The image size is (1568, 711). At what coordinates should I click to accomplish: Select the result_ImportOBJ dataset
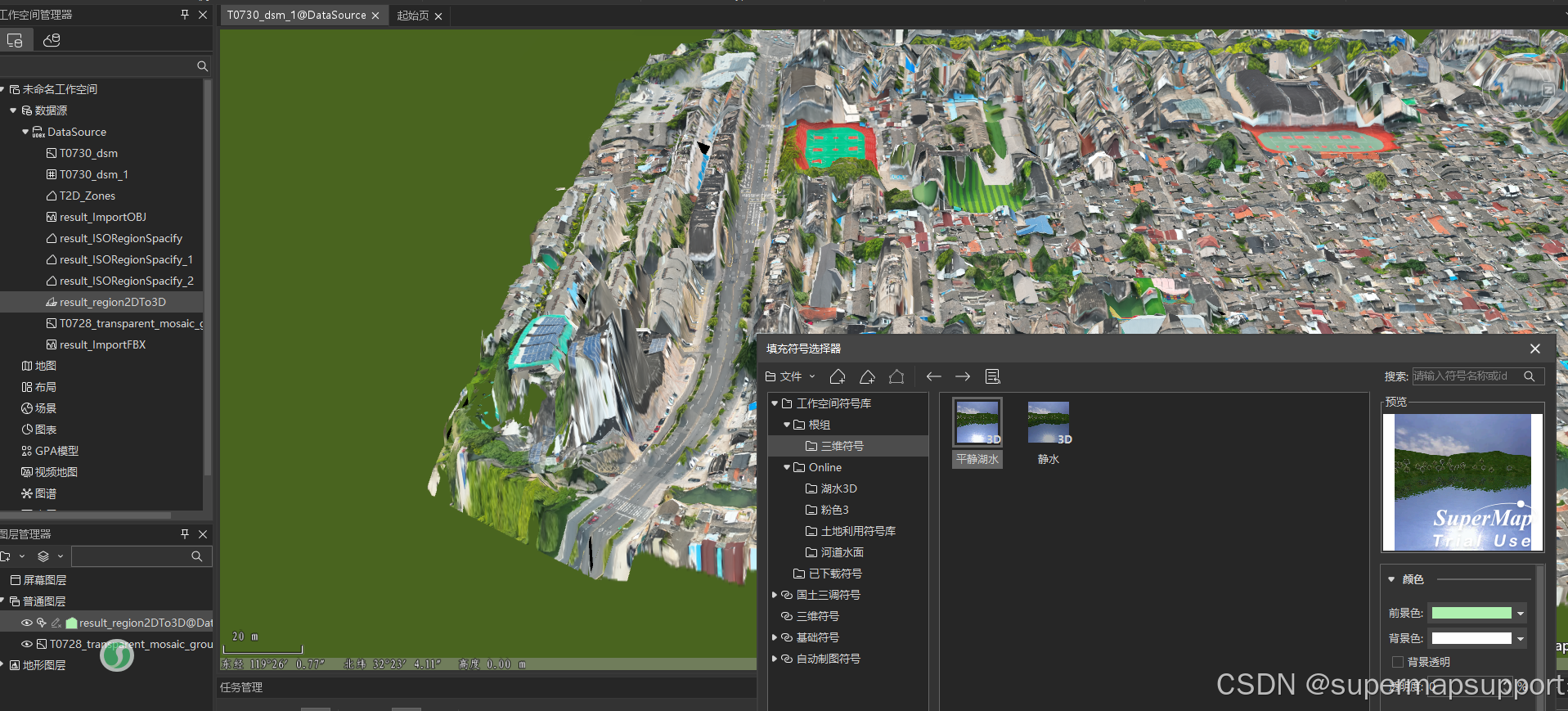click(x=101, y=217)
